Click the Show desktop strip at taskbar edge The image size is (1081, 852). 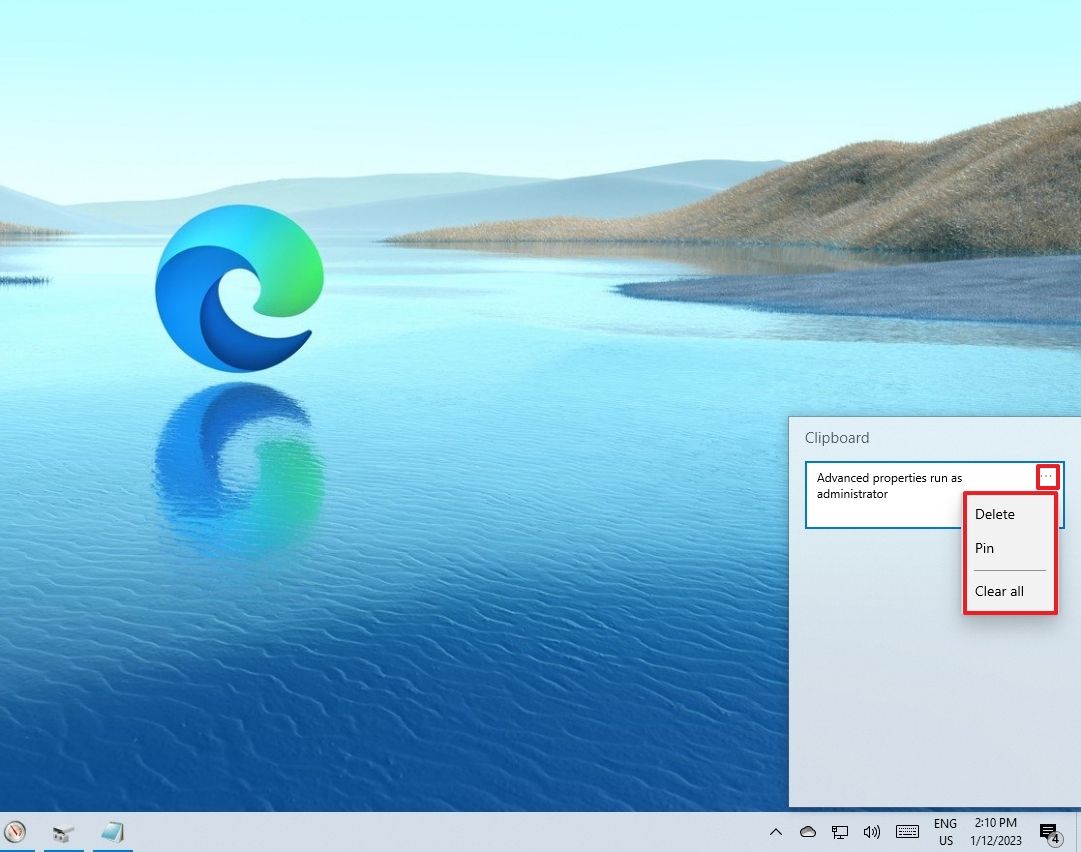point(1078,832)
